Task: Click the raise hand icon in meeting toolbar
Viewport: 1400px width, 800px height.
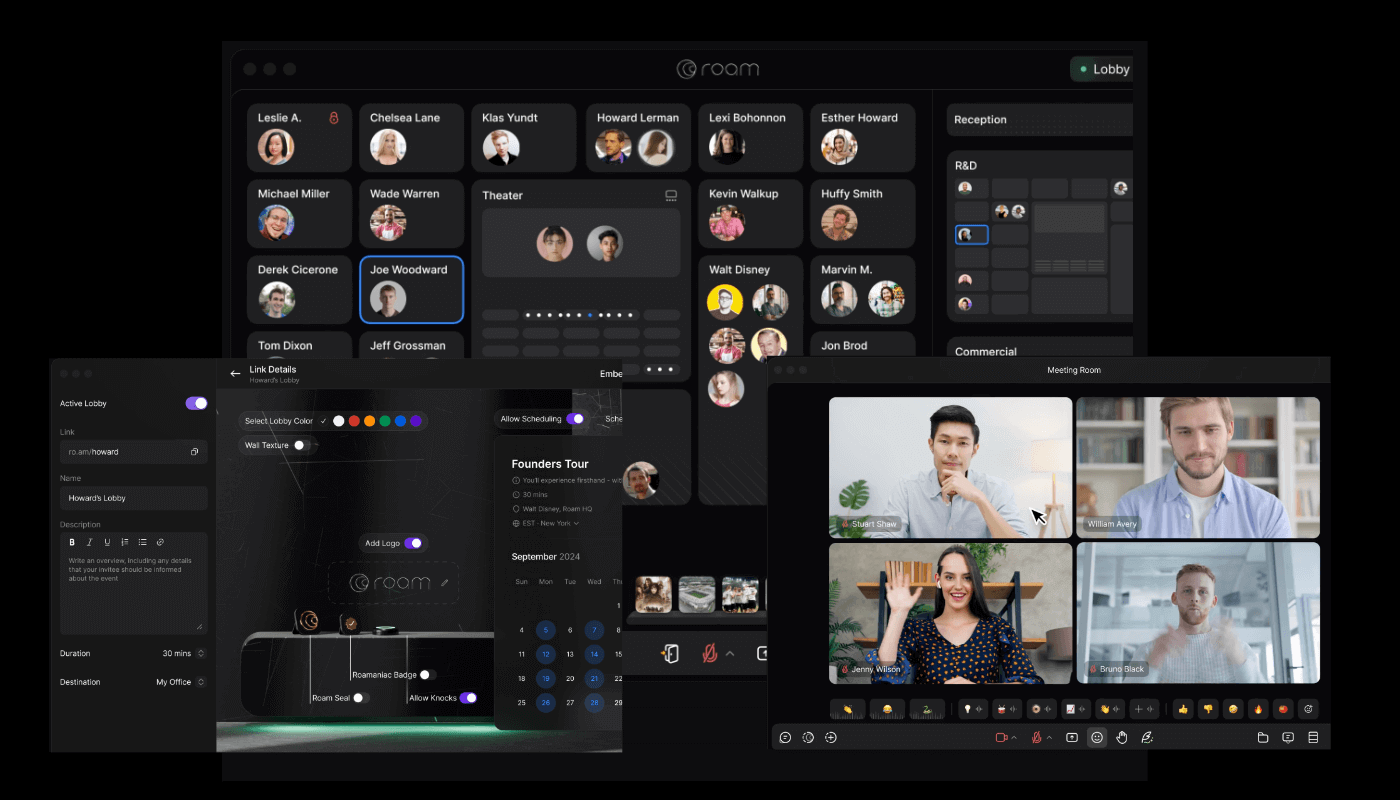Action: pos(1121,738)
